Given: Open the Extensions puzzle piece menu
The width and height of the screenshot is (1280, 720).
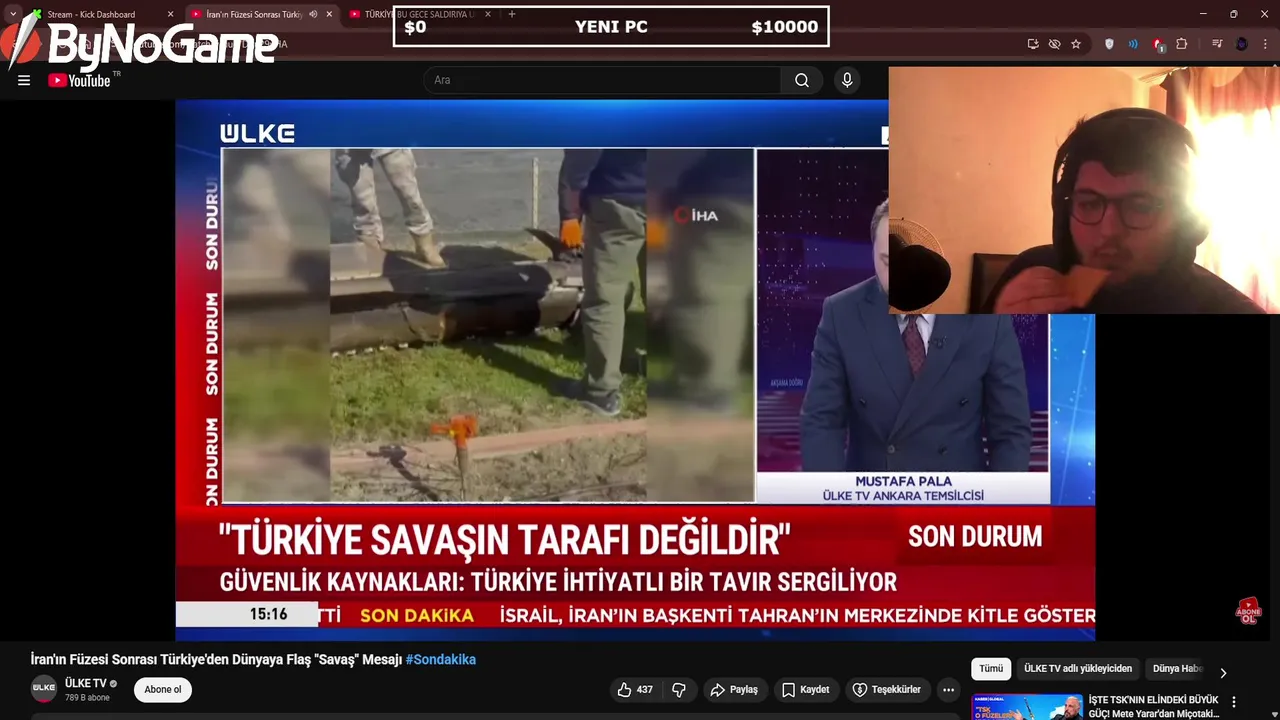Looking at the screenshot, I should (x=1182, y=44).
